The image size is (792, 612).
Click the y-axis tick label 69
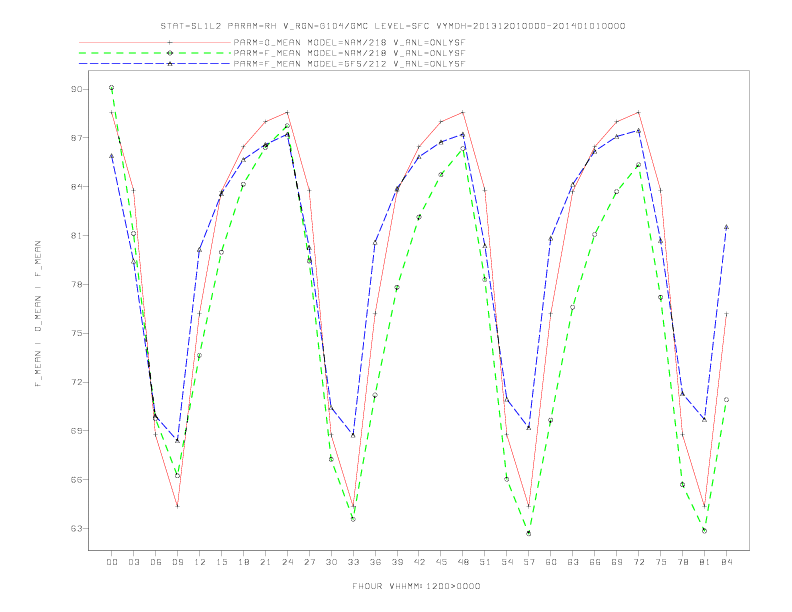(x=77, y=431)
